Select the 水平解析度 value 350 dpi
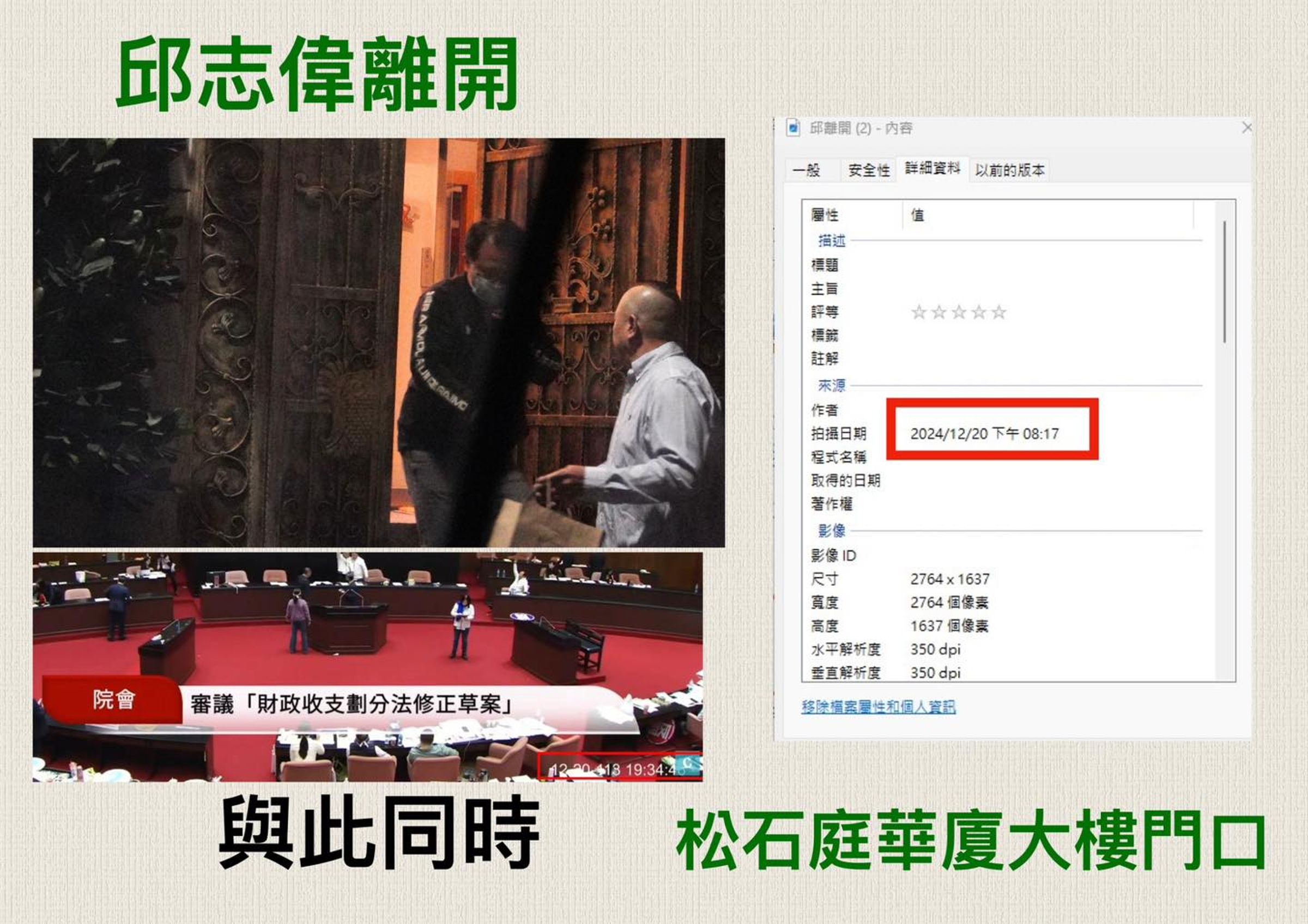This screenshot has height=924, width=1308. (x=935, y=649)
